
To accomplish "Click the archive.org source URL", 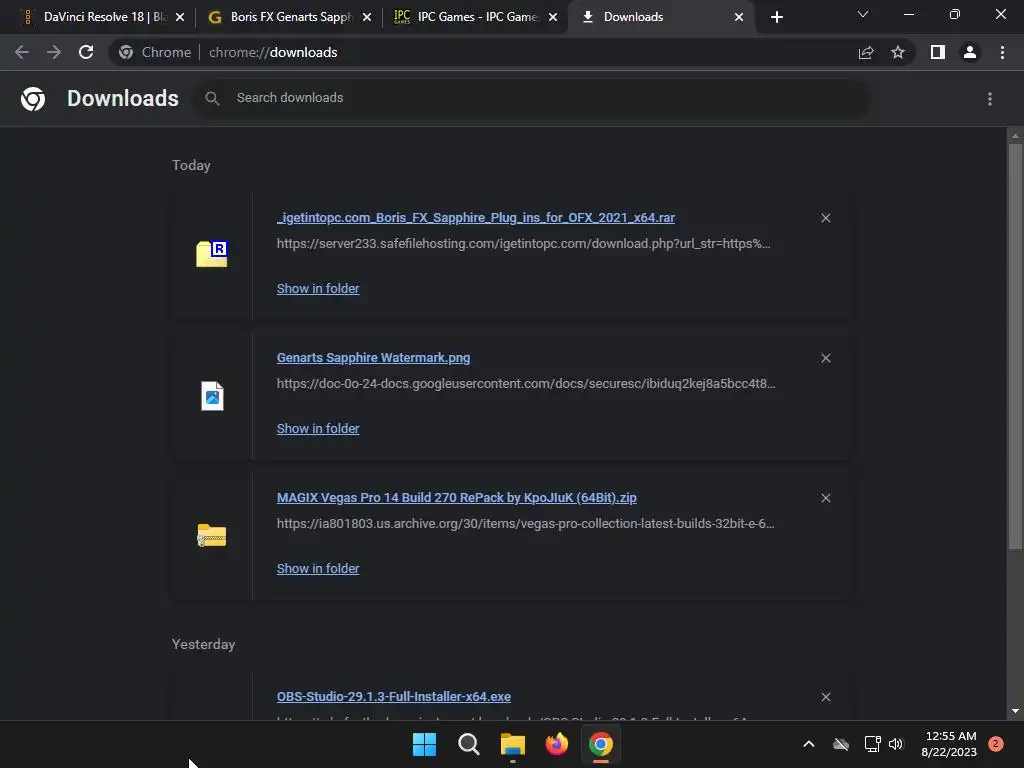I will [525, 524].
